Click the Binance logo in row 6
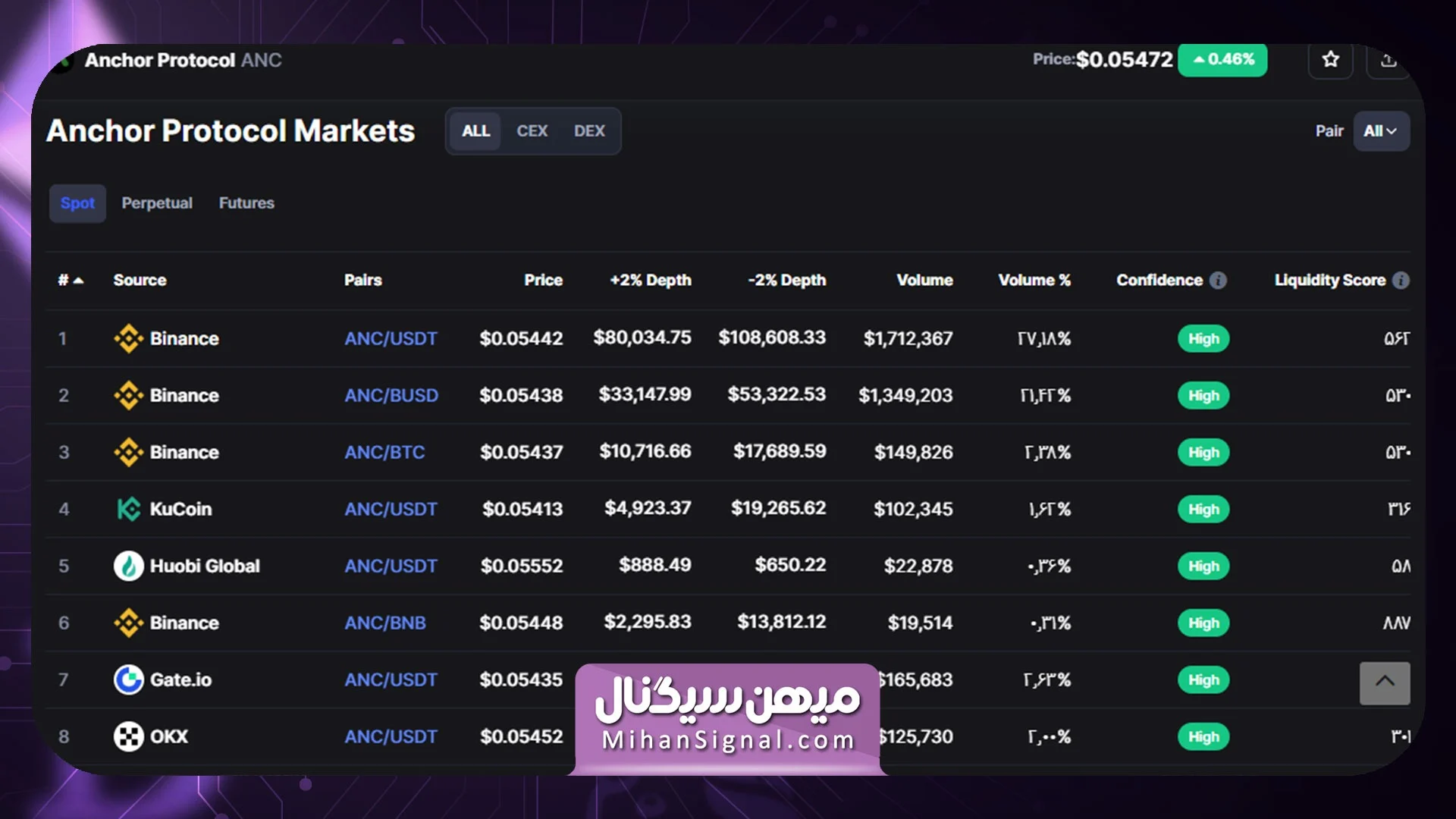Screen dimensions: 1456x819 tap(128, 623)
